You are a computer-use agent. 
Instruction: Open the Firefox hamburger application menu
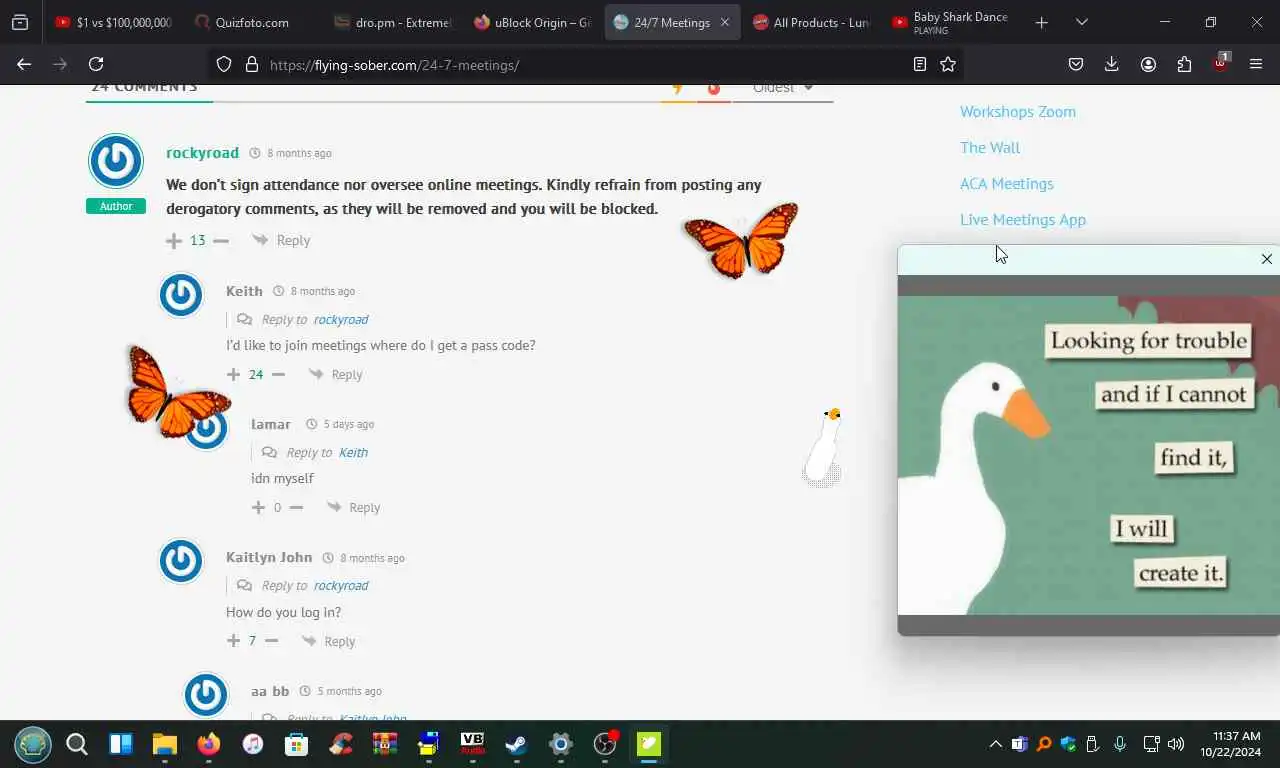tap(1256, 64)
